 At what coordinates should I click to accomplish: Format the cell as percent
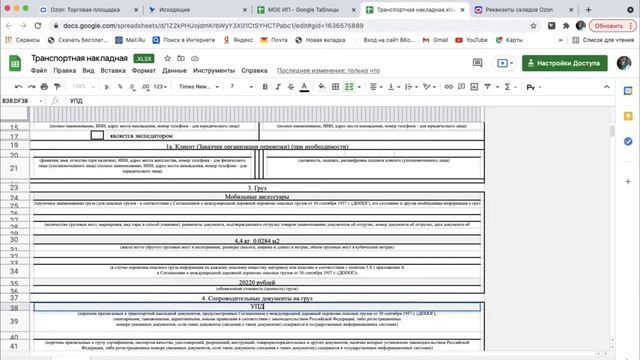pyautogui.click(x=120, y=87)
